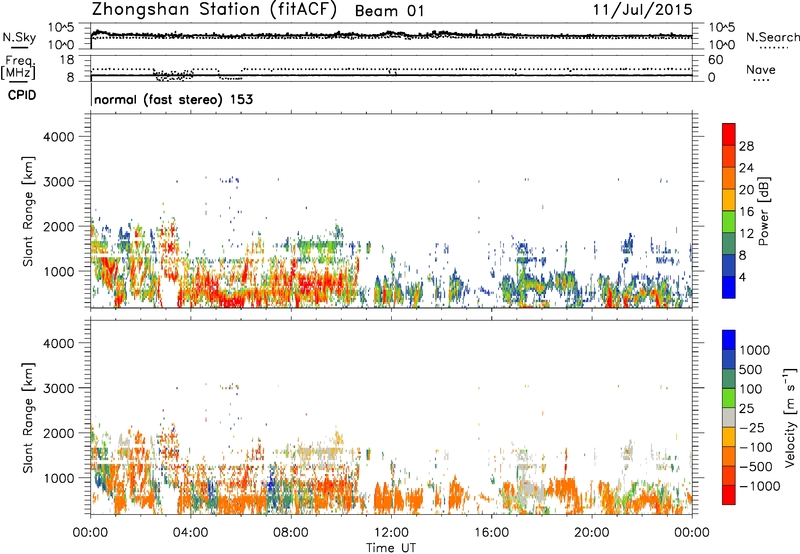Select the -25 velocity colorbar label
The image size is (800, 554).
coord(751,427)
